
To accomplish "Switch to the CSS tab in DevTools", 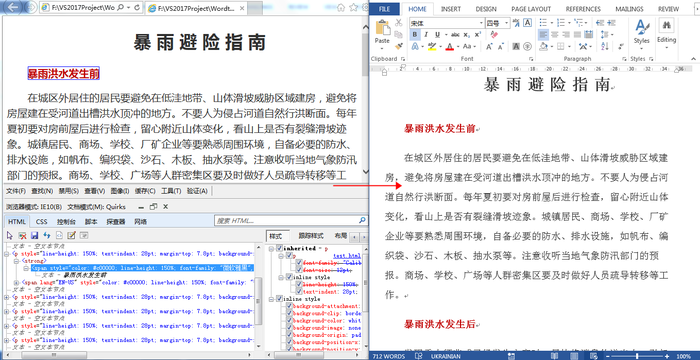I will point(42,222).
